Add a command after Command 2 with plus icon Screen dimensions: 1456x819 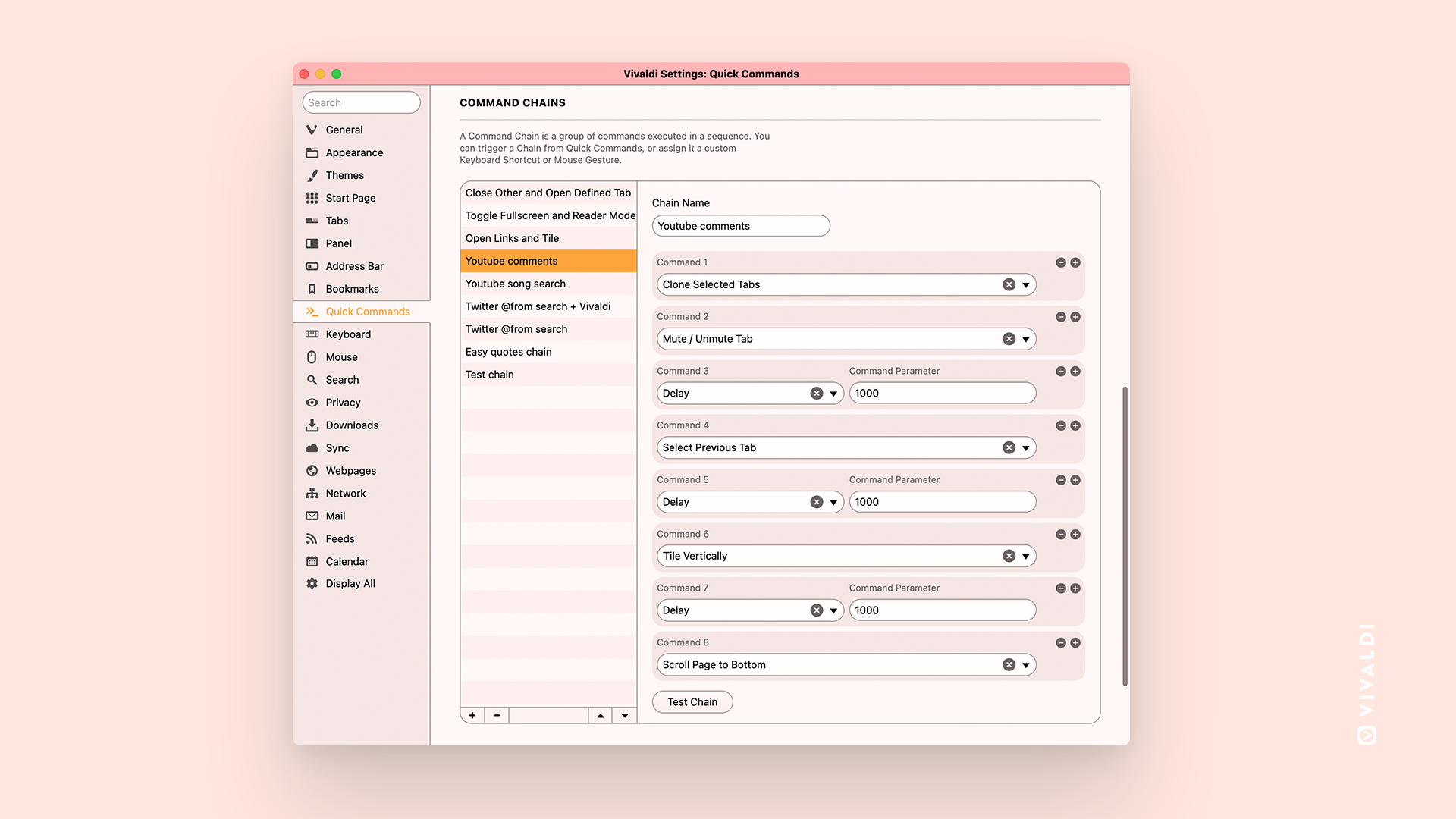pyautogui.click(x=1075, y=317)
